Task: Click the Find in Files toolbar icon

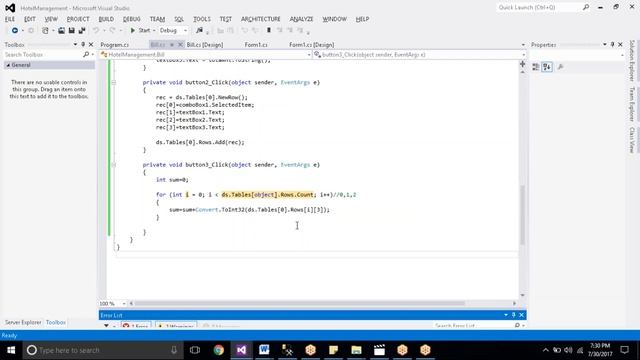Action: [199, 31]
